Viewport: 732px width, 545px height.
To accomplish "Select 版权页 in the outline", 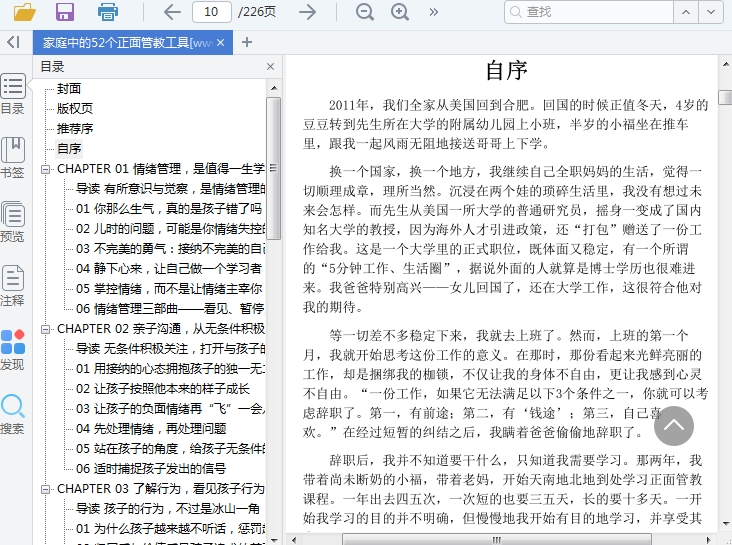I will coord(75,109).
